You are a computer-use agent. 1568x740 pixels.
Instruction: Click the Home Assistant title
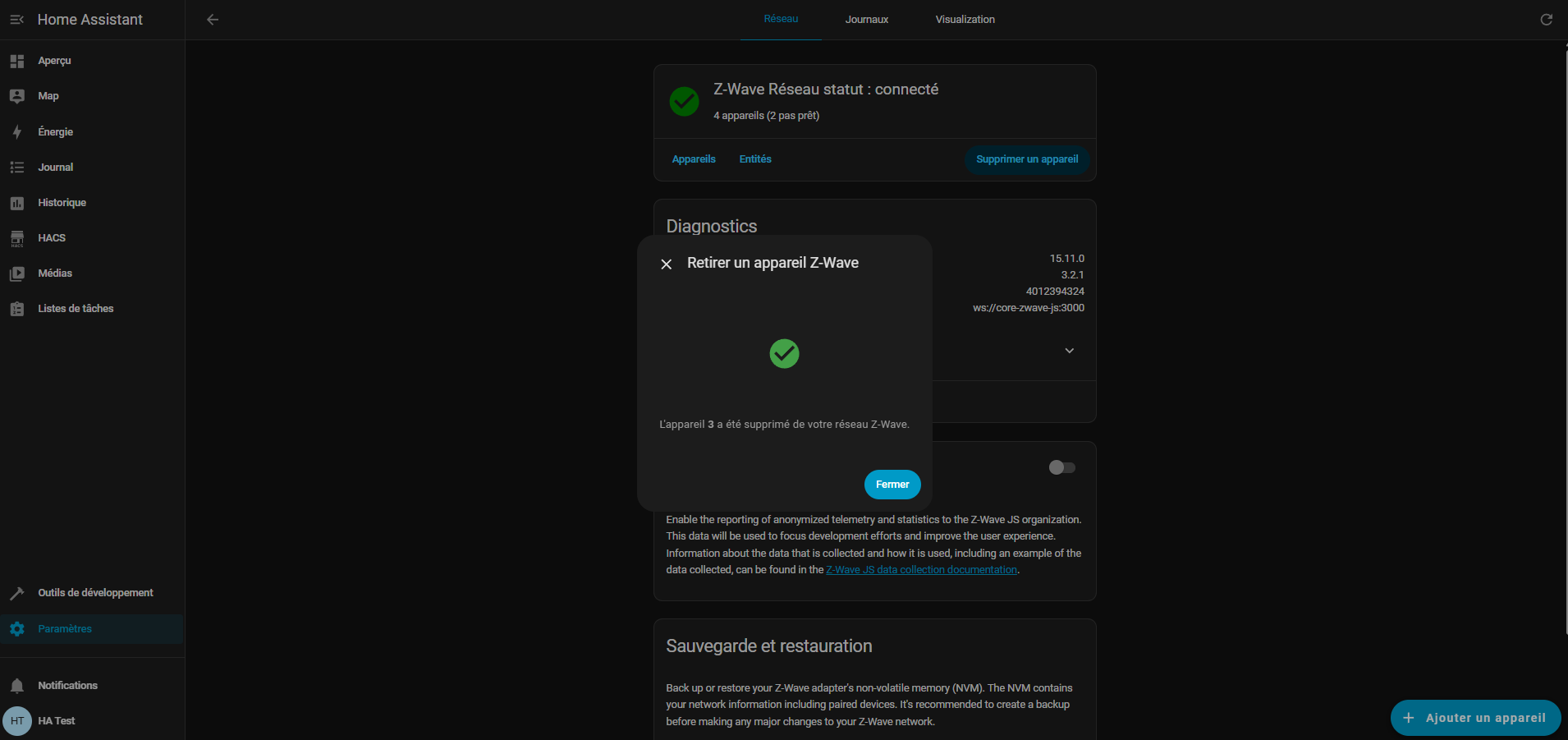click(x=90, y=20)
